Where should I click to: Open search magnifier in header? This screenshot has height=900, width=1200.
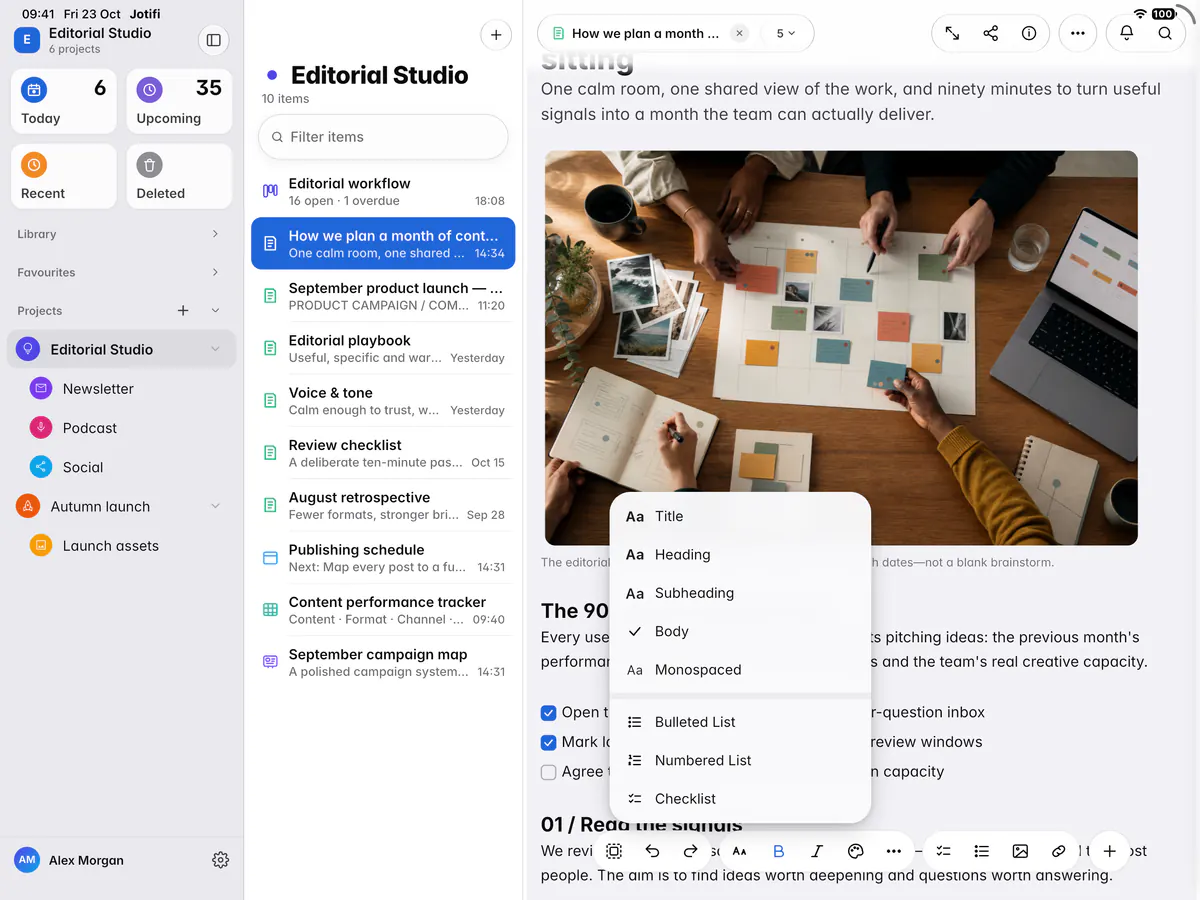click(x=1165, y=33)
